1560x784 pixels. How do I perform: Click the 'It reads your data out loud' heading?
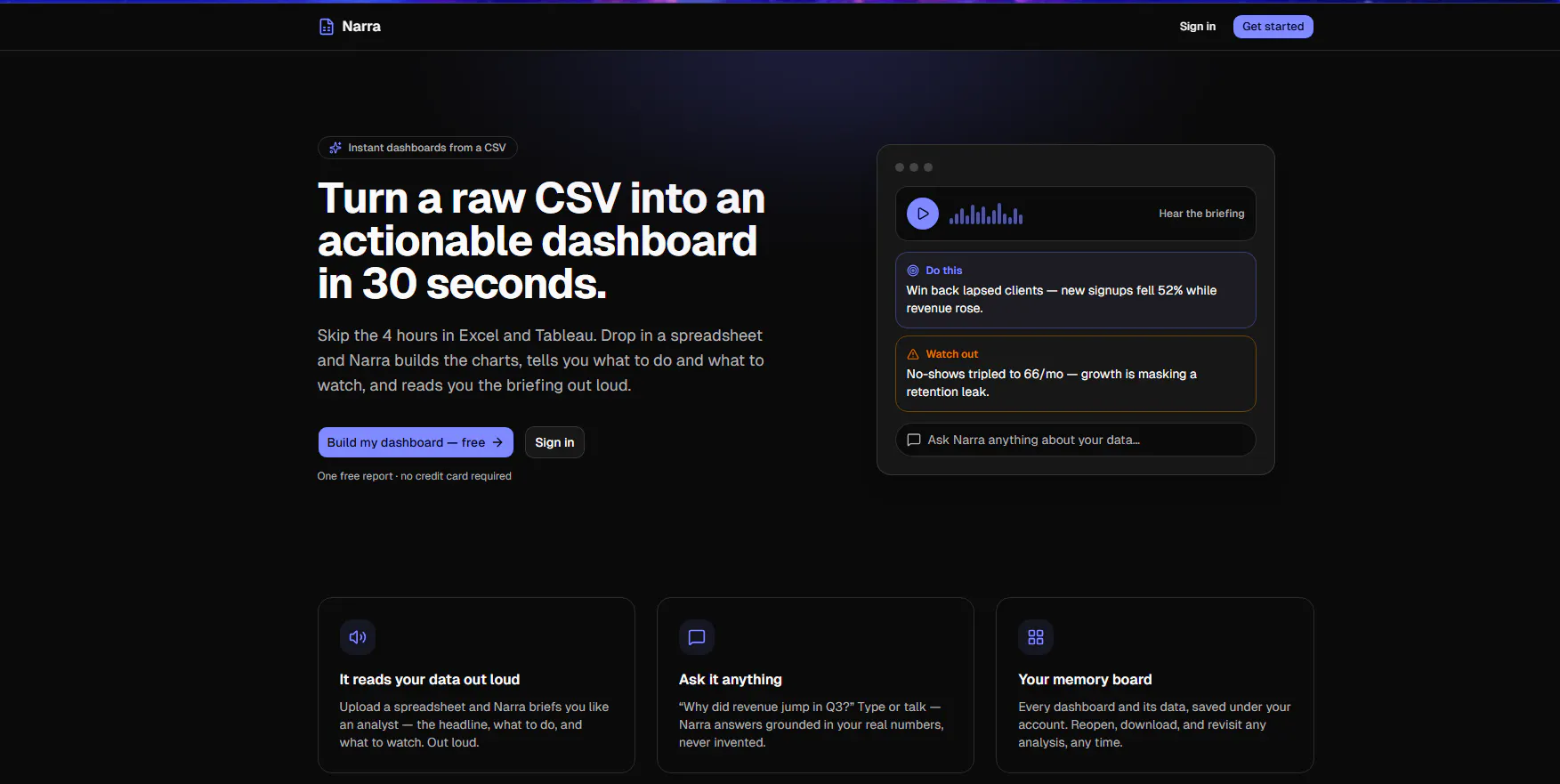click(430, 680)
